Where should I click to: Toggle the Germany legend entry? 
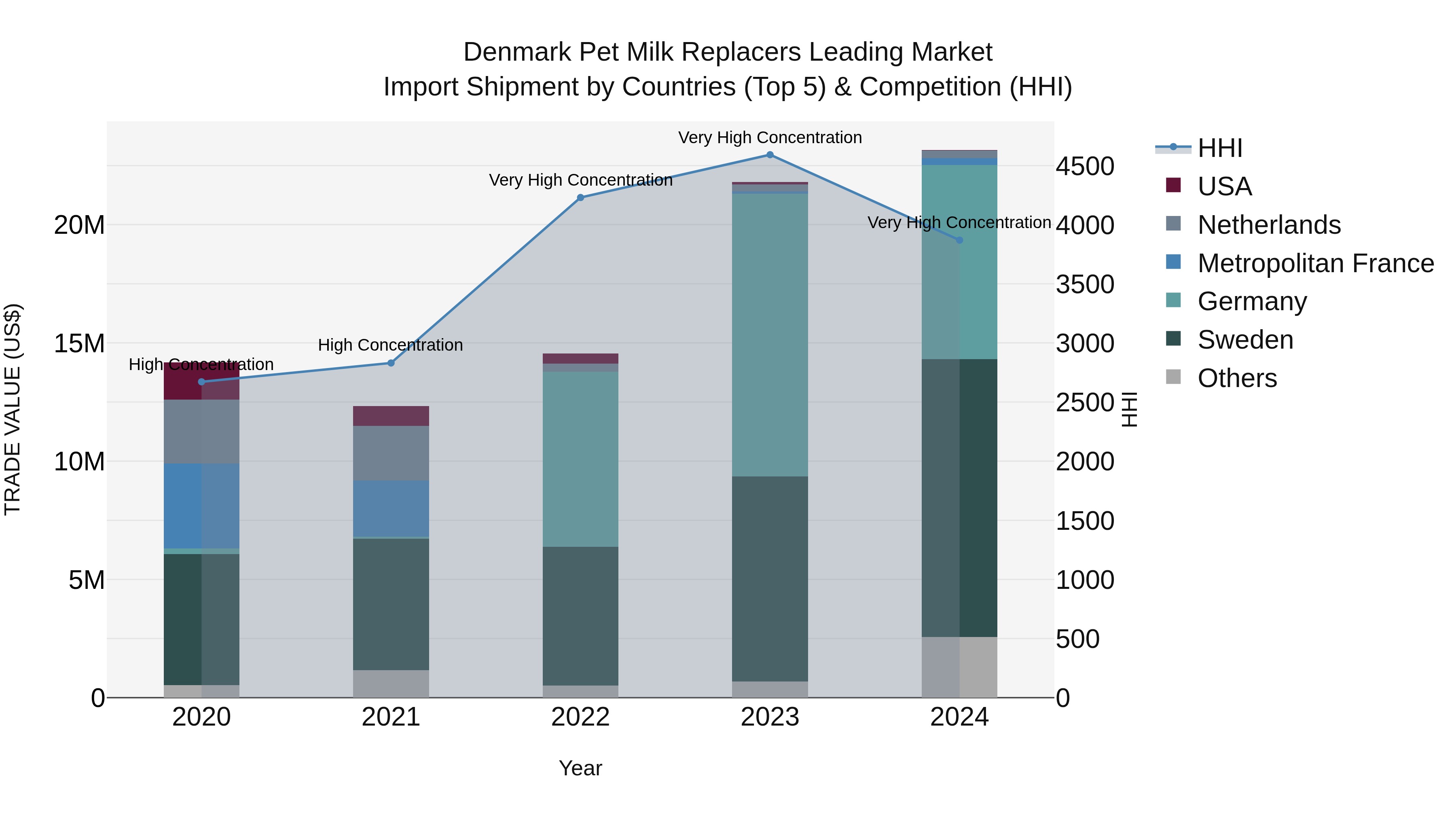(x=1236, y=301)
